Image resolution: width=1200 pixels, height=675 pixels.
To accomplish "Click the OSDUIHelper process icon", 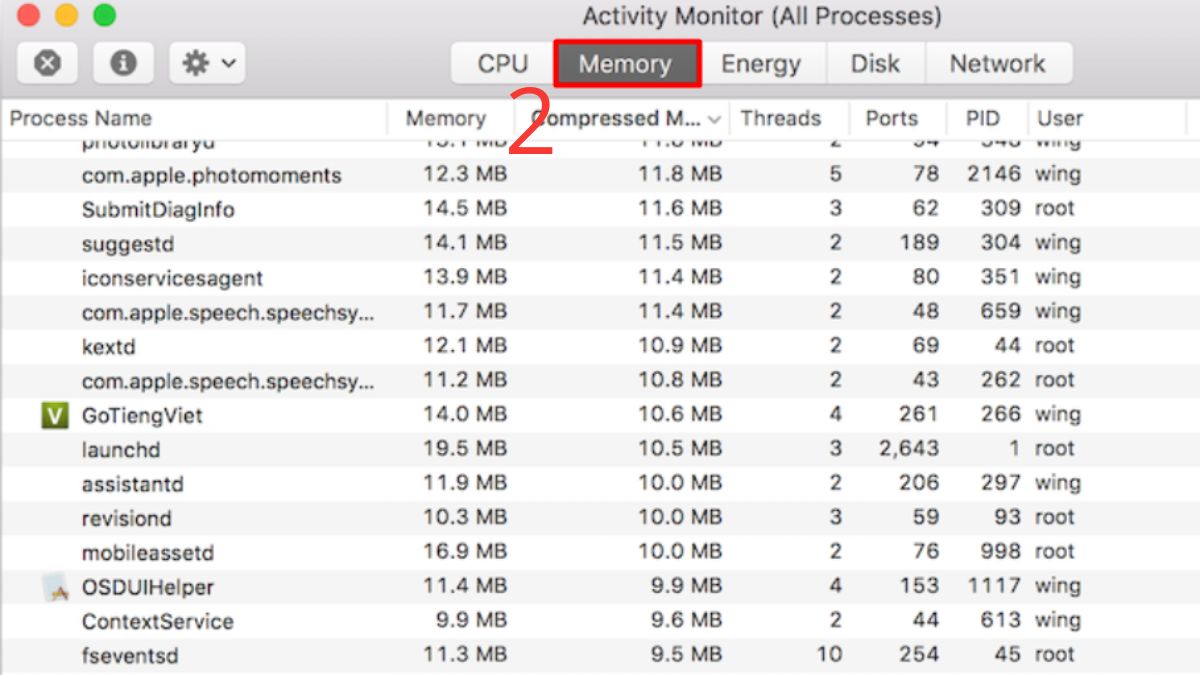I will pyautogui.click(x=54, y=587).
